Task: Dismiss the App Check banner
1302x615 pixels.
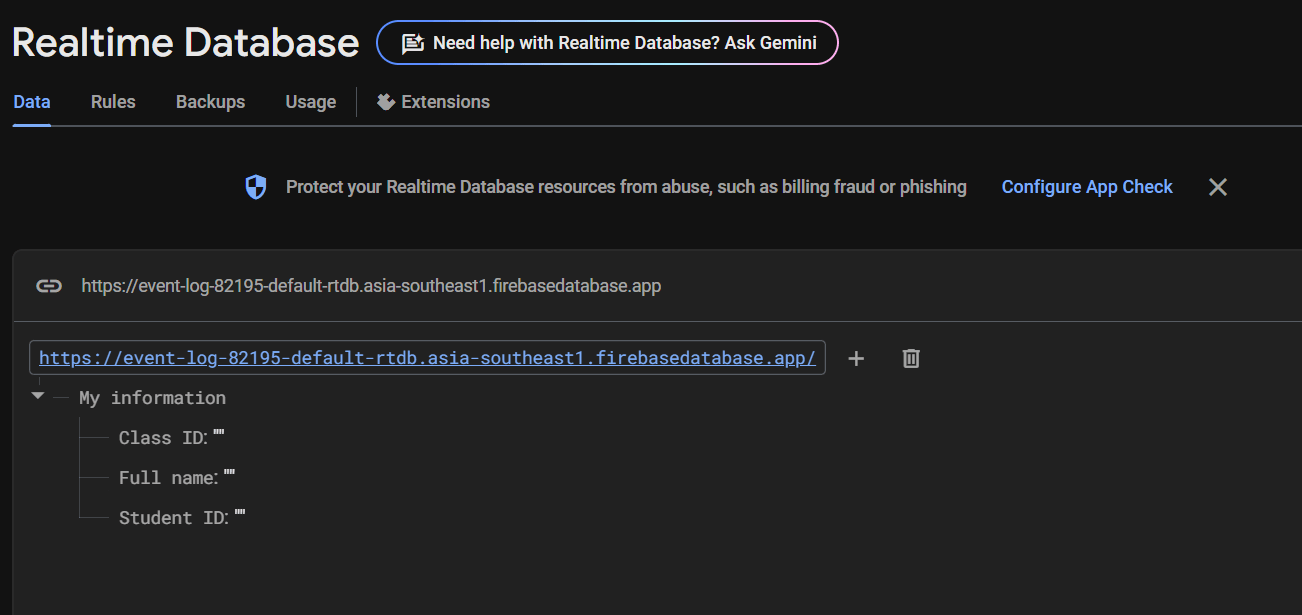Action: click(x=1217, y=187)
